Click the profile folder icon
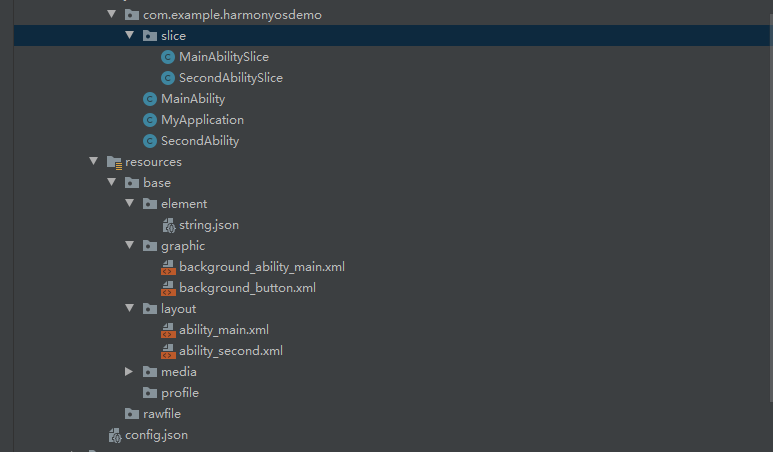773x452 pixels. pos(150,393)
